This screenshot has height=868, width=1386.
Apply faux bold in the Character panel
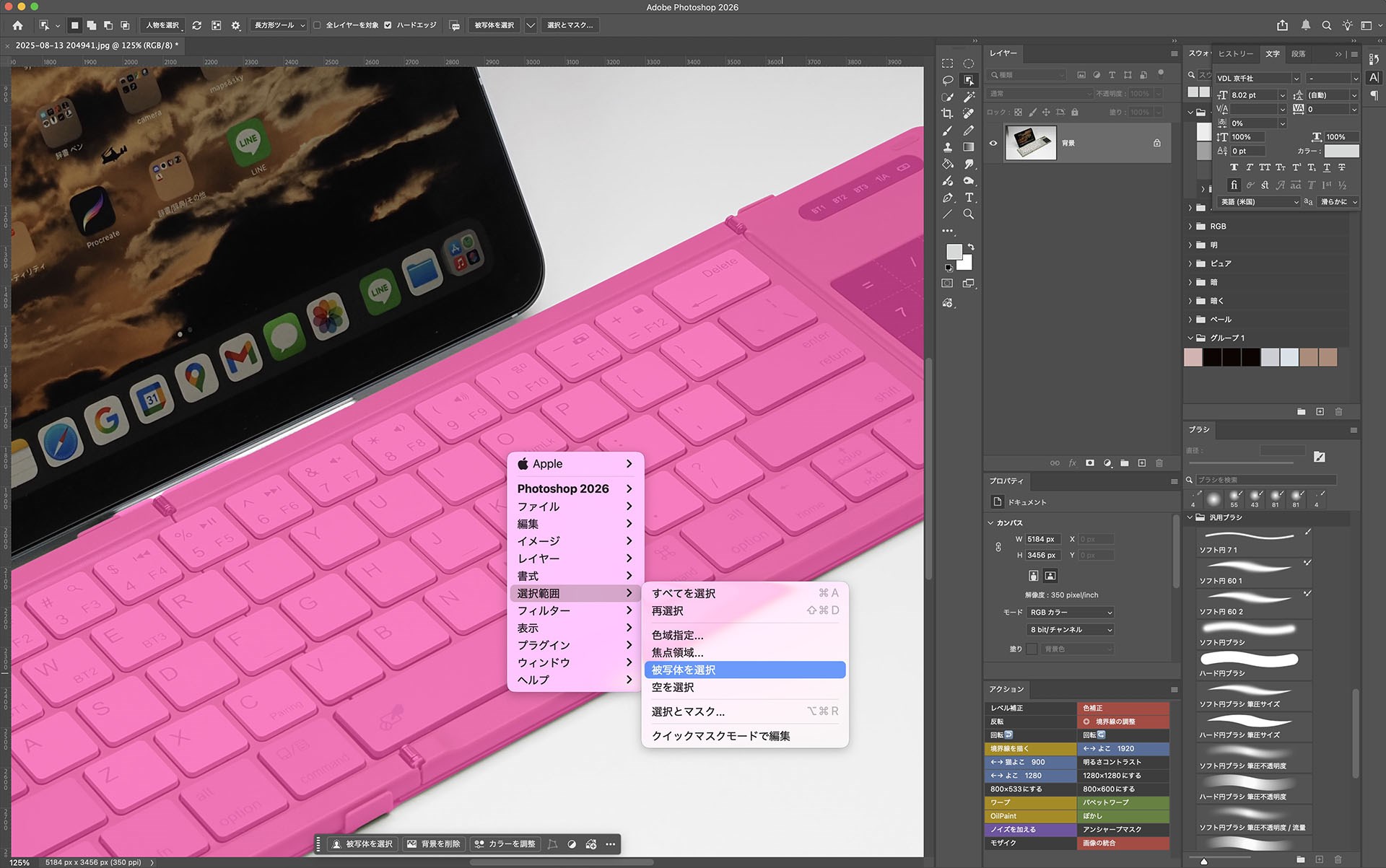[1234, 167]
